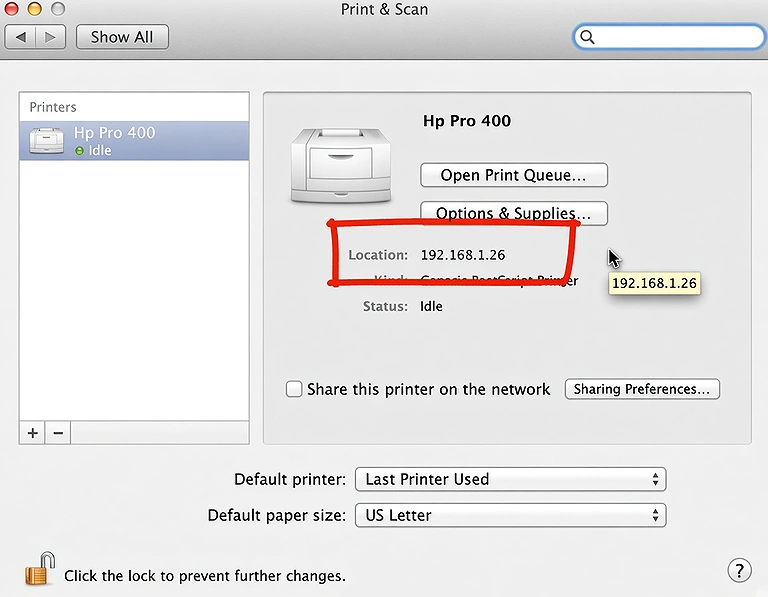Viewport: 768px width, 597px height.
Task: Click the Status value Idle
Action: pyautogui.click(x=431, y=307)
